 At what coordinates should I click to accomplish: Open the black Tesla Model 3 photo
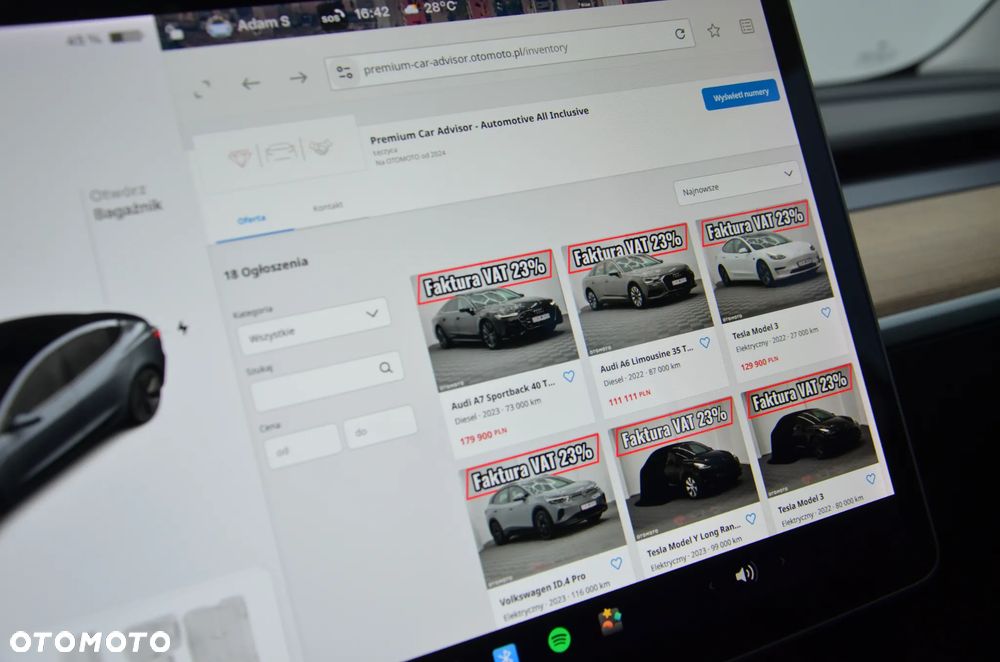[x=811, y=429]
